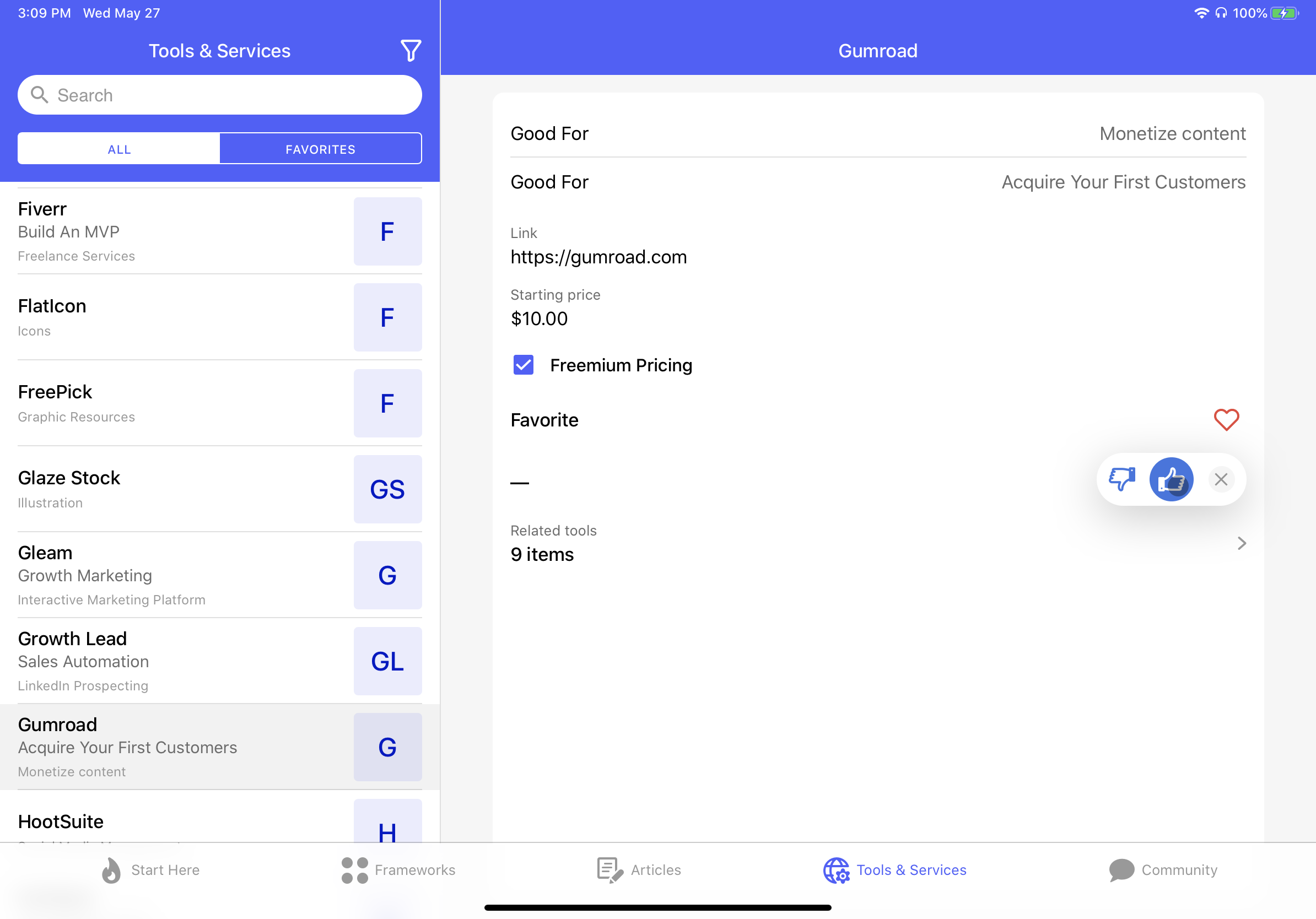Dismiss the feedback popup
Image resolution: width=1316 pixels, height=919 pixels.
point(1221,479)
